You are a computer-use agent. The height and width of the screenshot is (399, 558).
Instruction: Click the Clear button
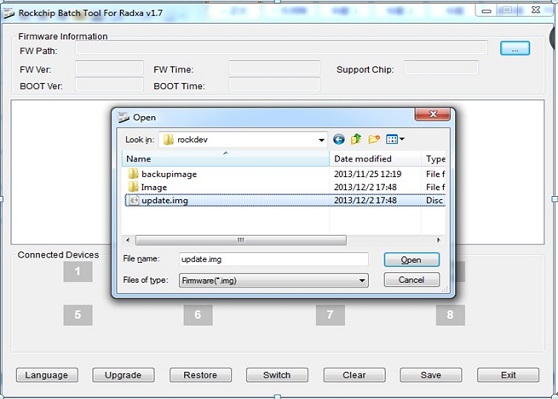point(354,375)
